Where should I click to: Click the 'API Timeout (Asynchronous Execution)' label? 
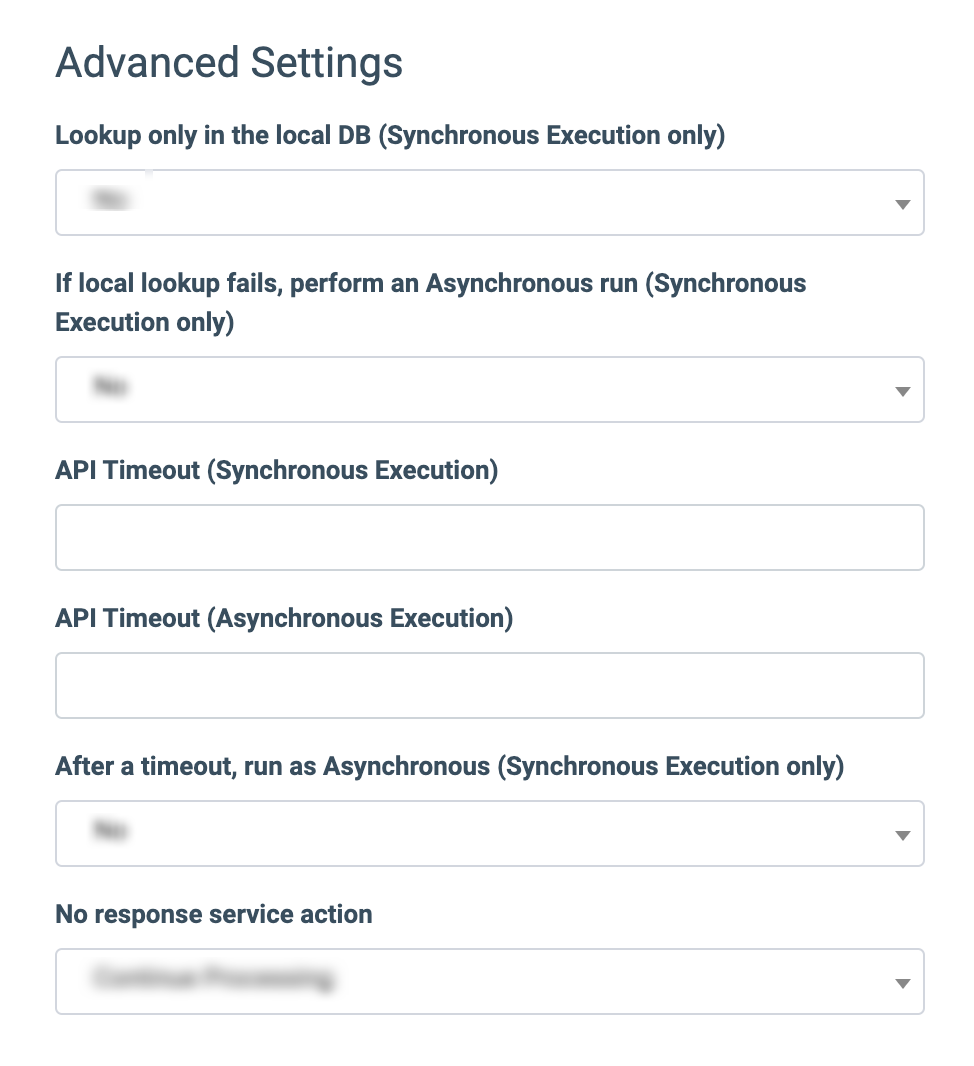coord(284,619)
